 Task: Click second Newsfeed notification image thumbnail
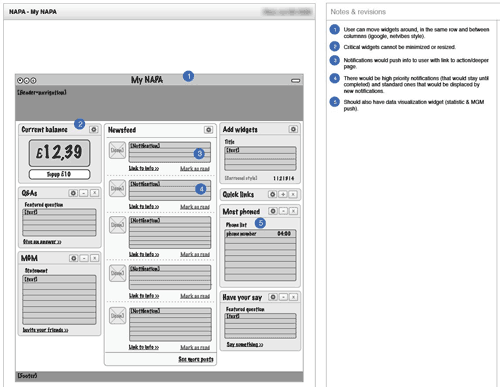pyautogui.click(x=117, y=188)
